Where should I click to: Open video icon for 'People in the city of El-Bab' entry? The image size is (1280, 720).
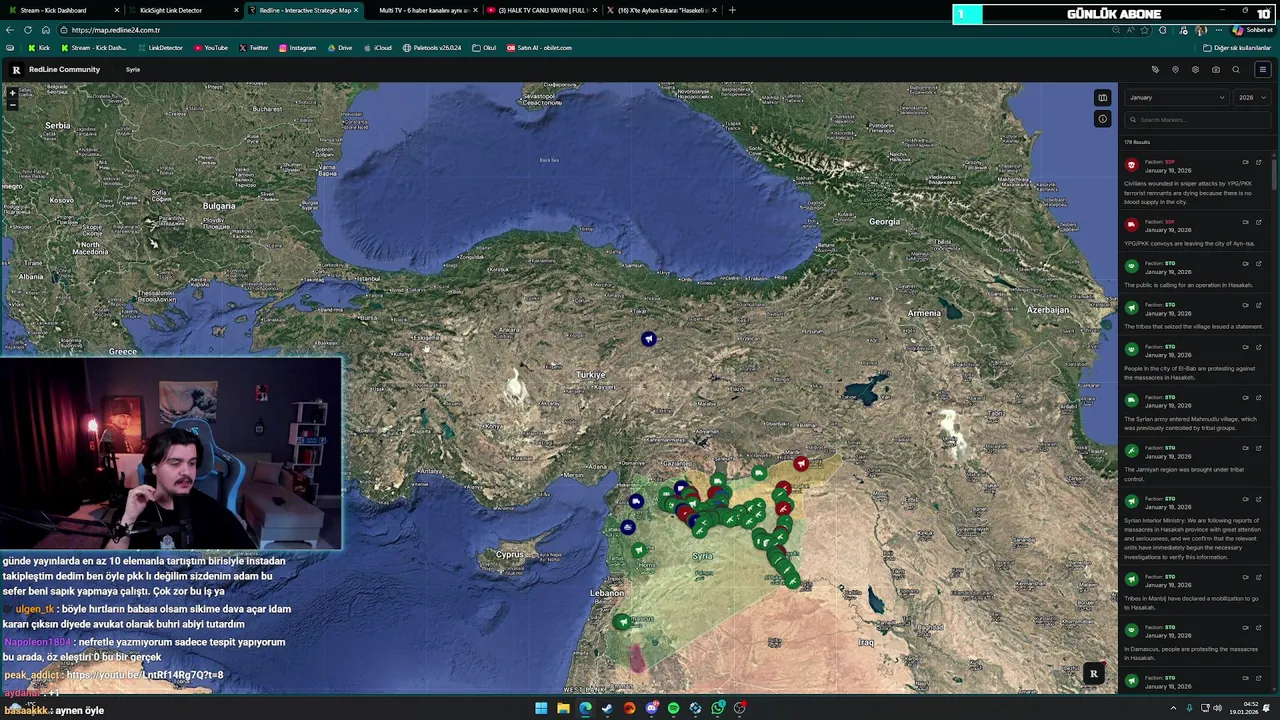tap(1246, 347)
